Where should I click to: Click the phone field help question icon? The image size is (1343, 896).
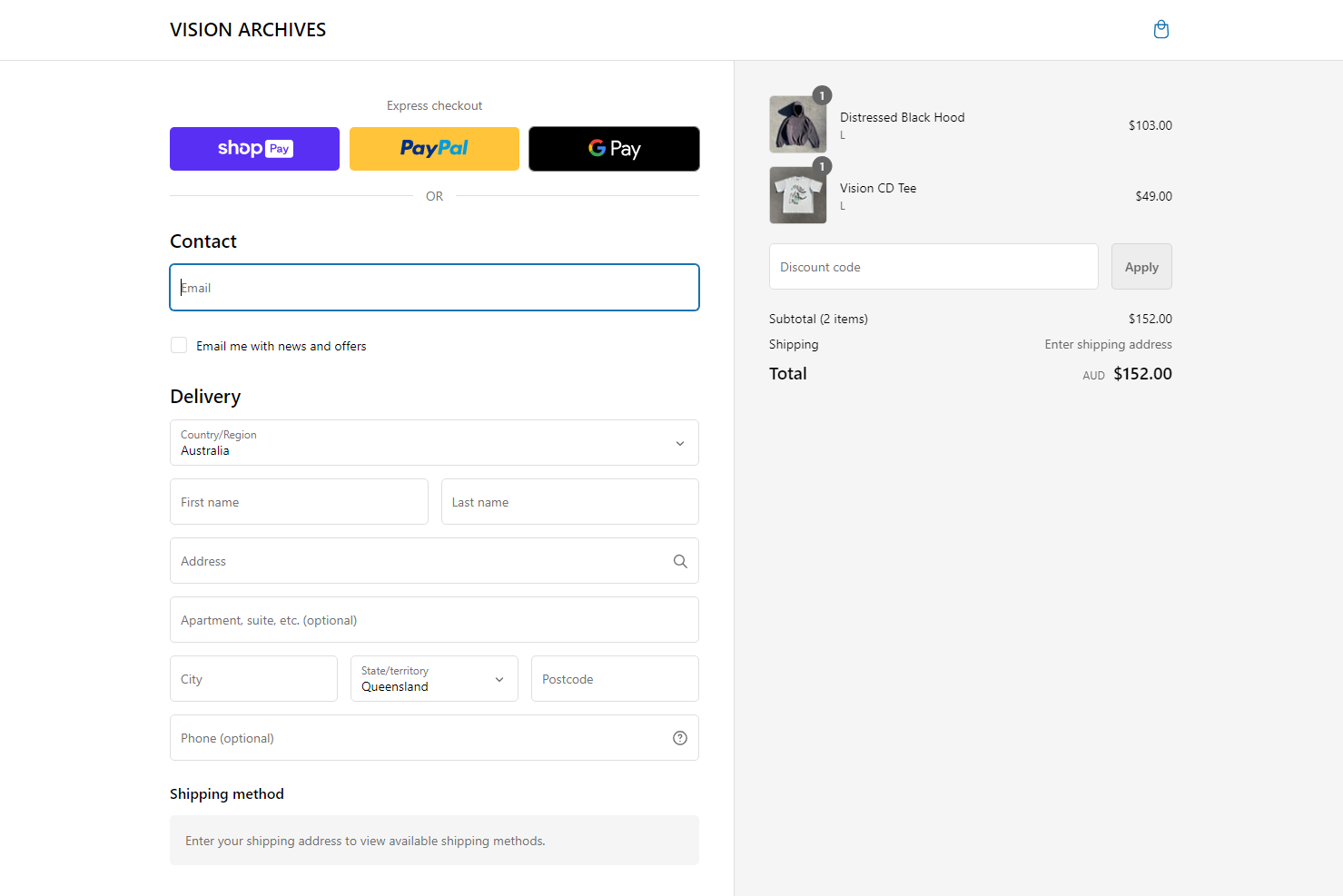(680, 738)
